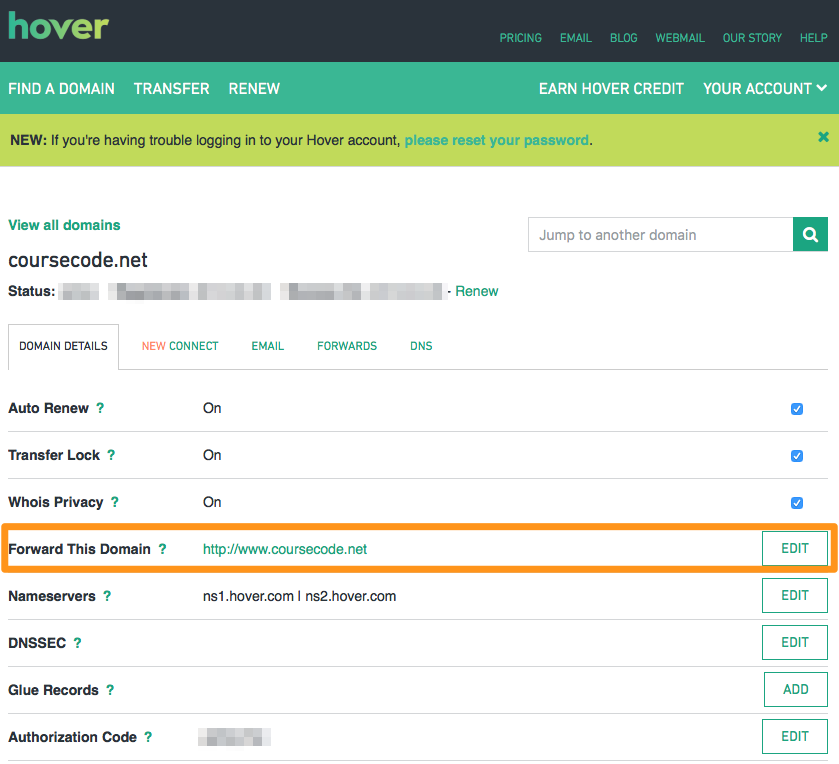Edit the Nameservers setting
Viewport: 839px width, 764px height.
coord(795,595)
